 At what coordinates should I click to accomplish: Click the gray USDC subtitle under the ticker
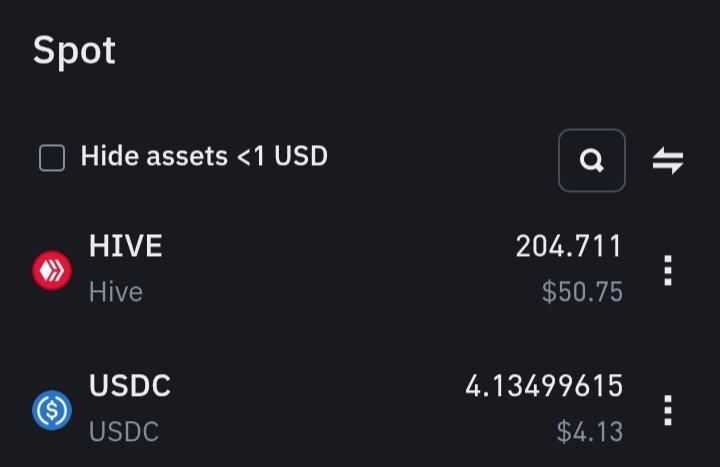124,432
